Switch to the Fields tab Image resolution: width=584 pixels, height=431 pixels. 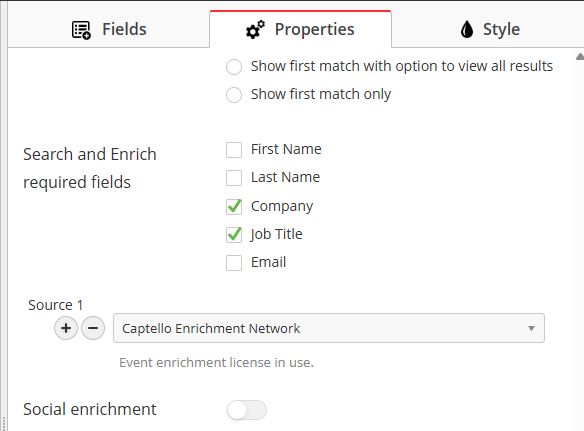(109, 29)
